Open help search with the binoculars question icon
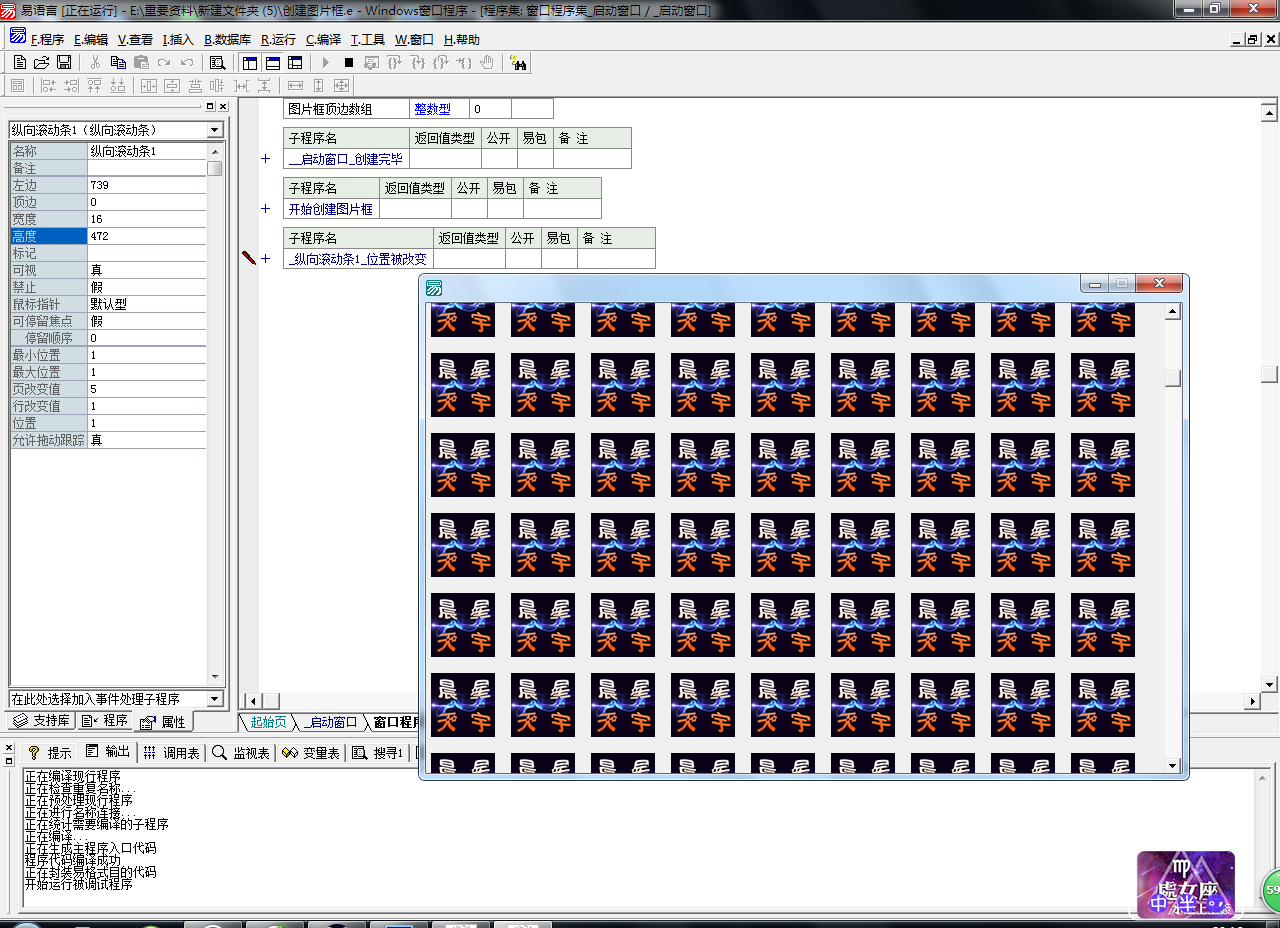The height and width of the screenshot is (928, 1280). click(519, 62)
